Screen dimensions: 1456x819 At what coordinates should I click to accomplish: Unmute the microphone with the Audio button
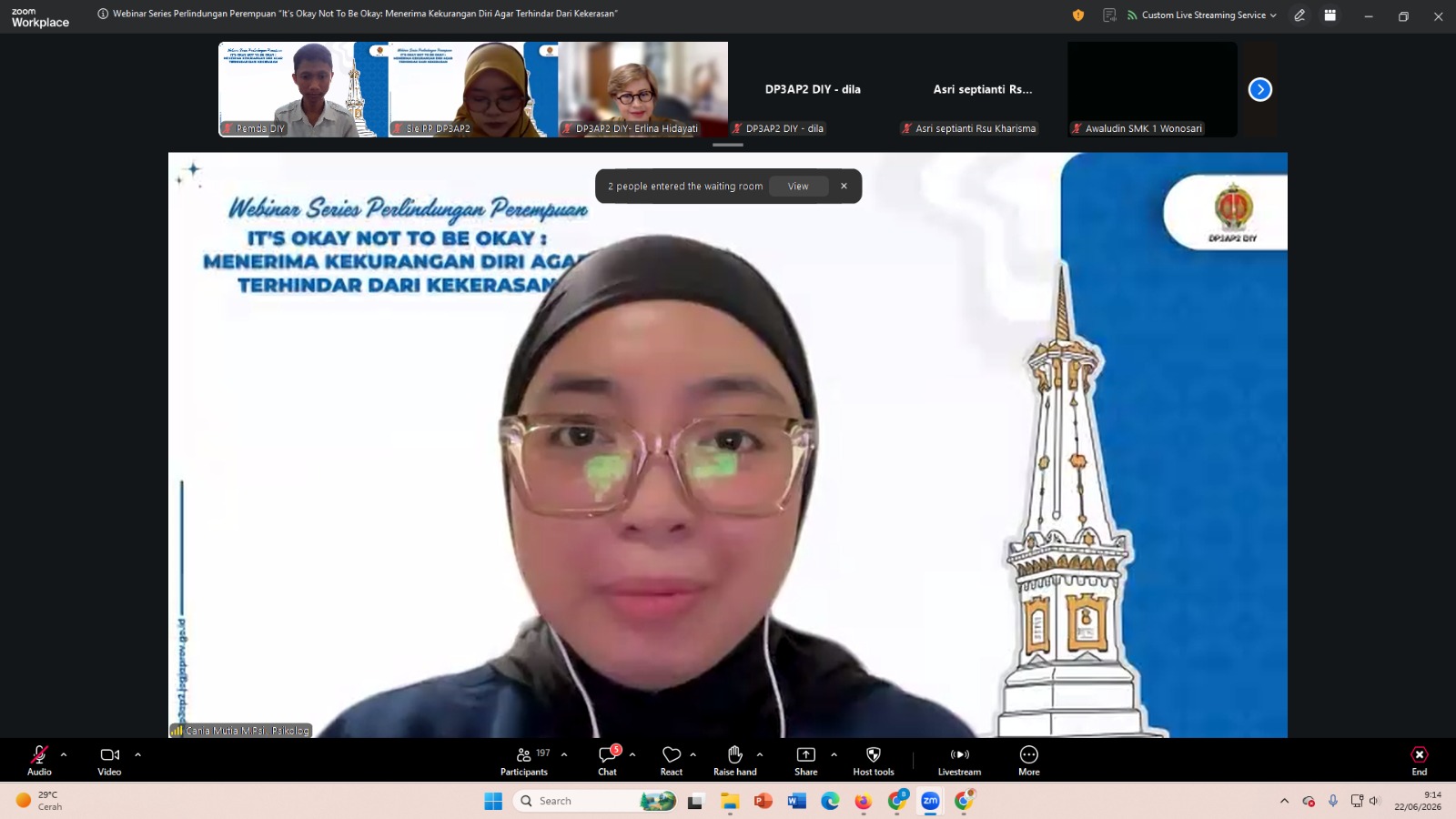(x=39, y=761)
